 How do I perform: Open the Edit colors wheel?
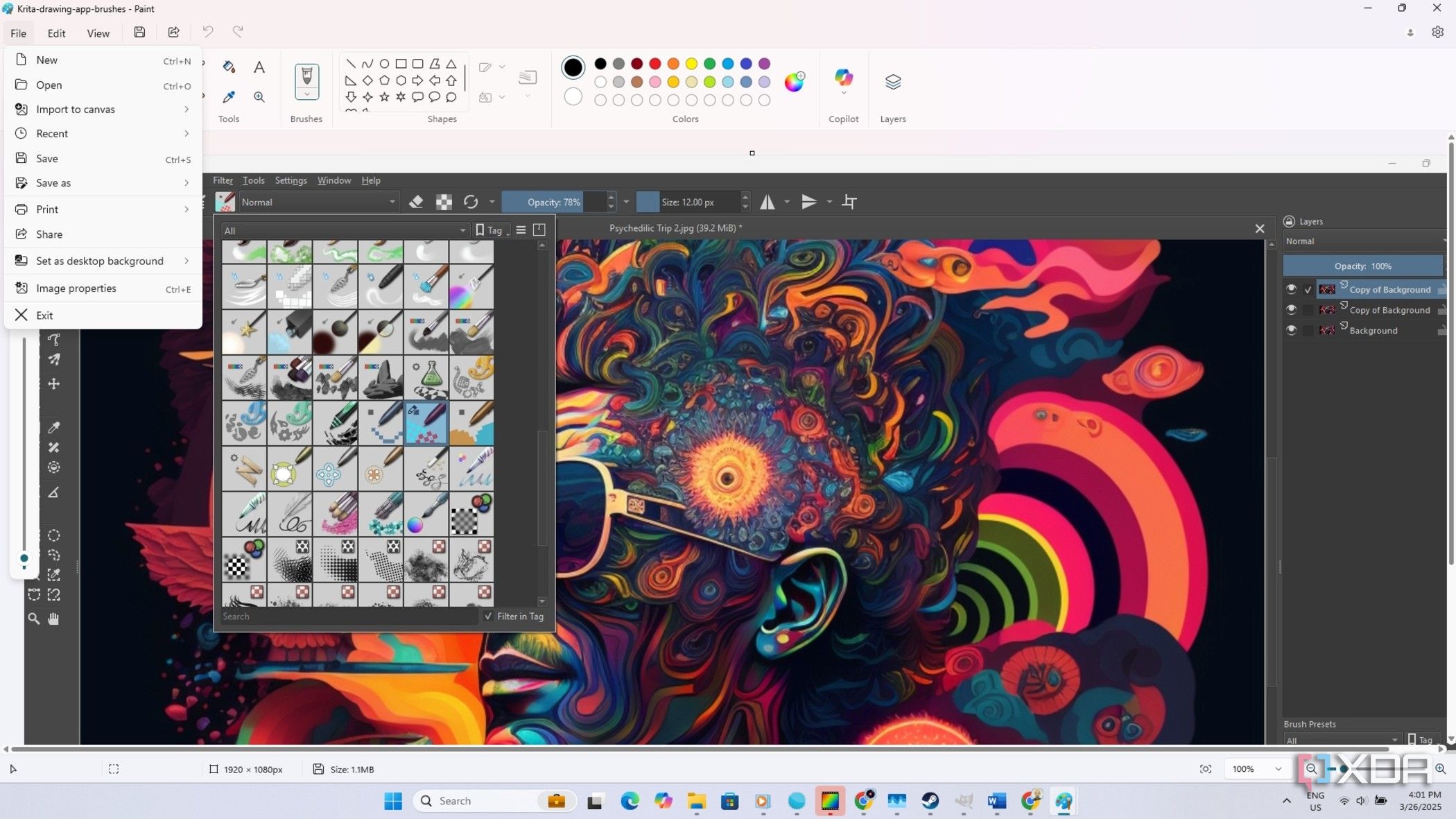(x=795, y=82)
